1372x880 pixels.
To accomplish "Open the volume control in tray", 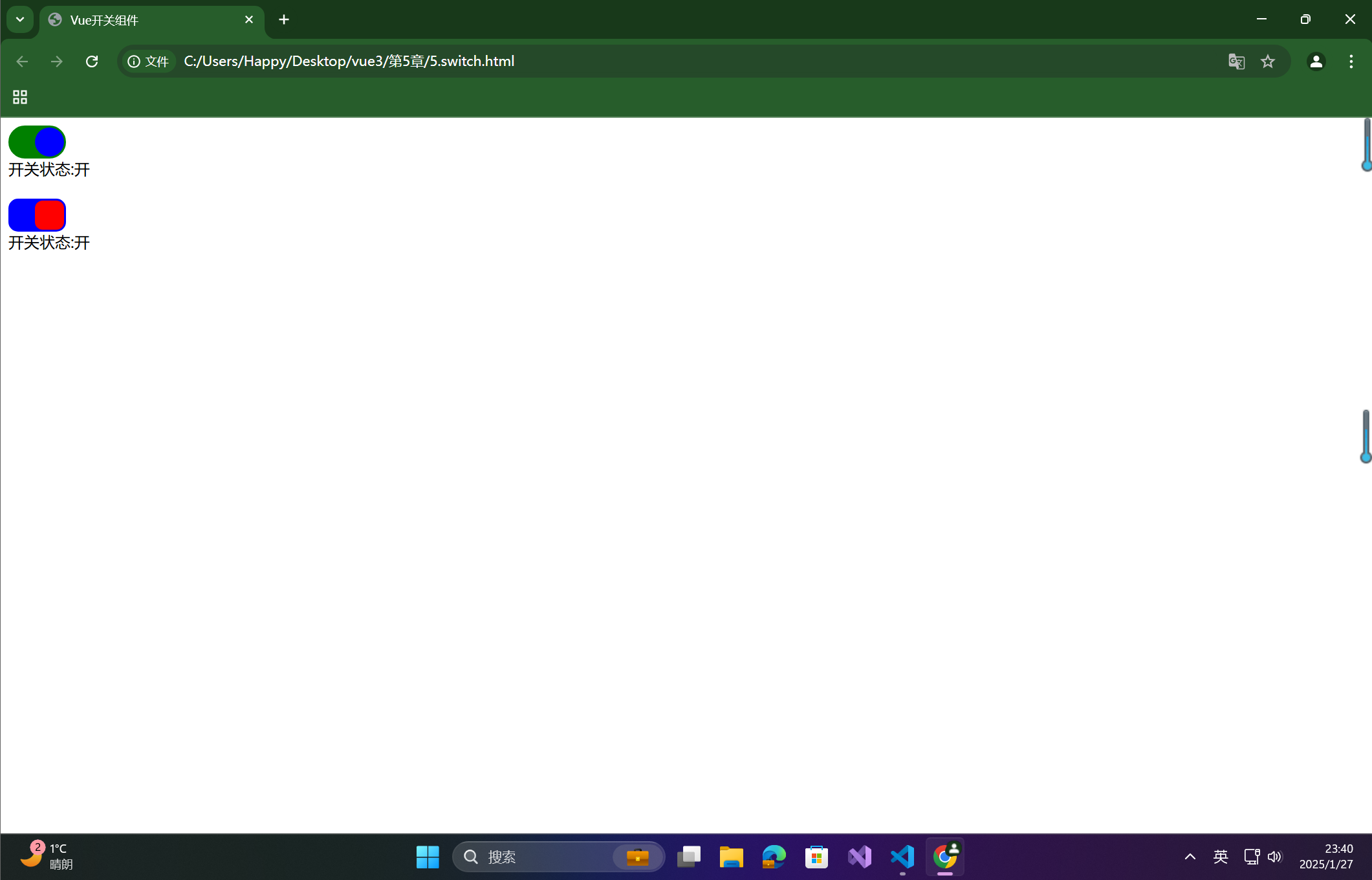I will (1274, 857).
